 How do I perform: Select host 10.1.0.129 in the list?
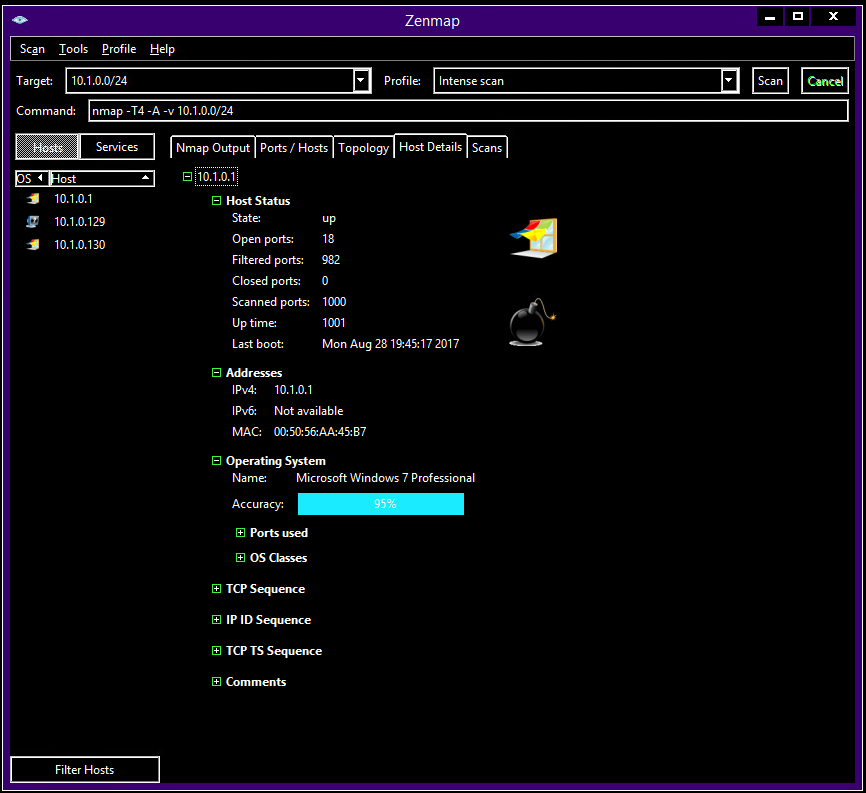coord(80,221)
